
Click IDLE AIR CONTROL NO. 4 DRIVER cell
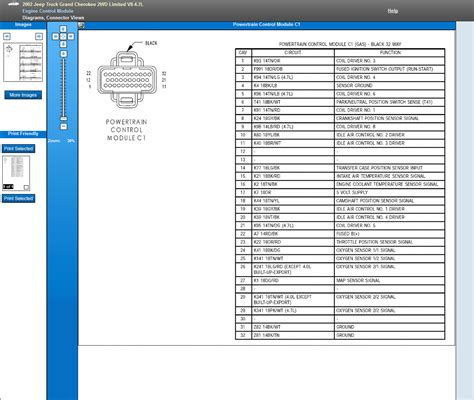[x=390, y=217]
